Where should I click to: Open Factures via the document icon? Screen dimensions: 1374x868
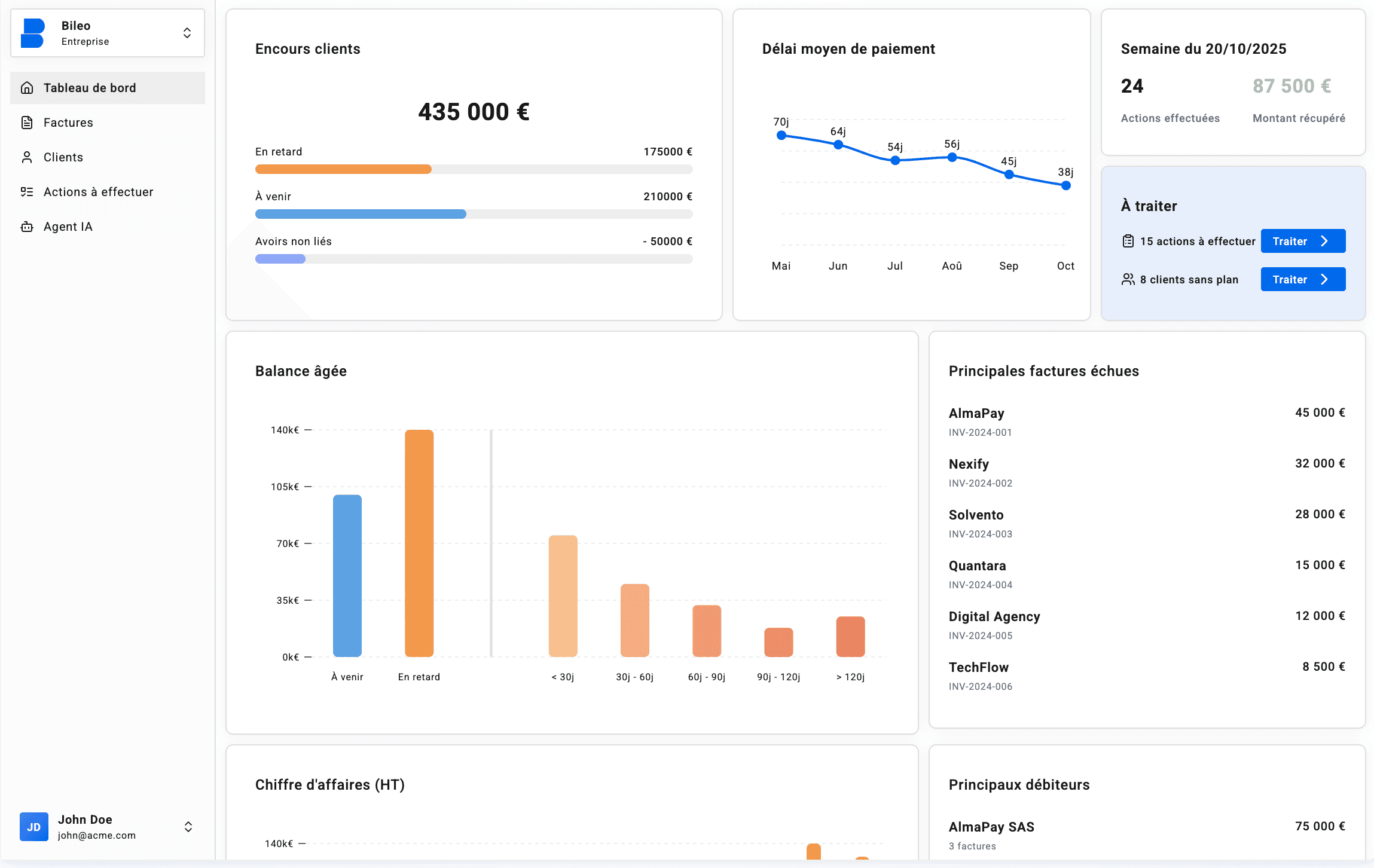tap(27, 122)
